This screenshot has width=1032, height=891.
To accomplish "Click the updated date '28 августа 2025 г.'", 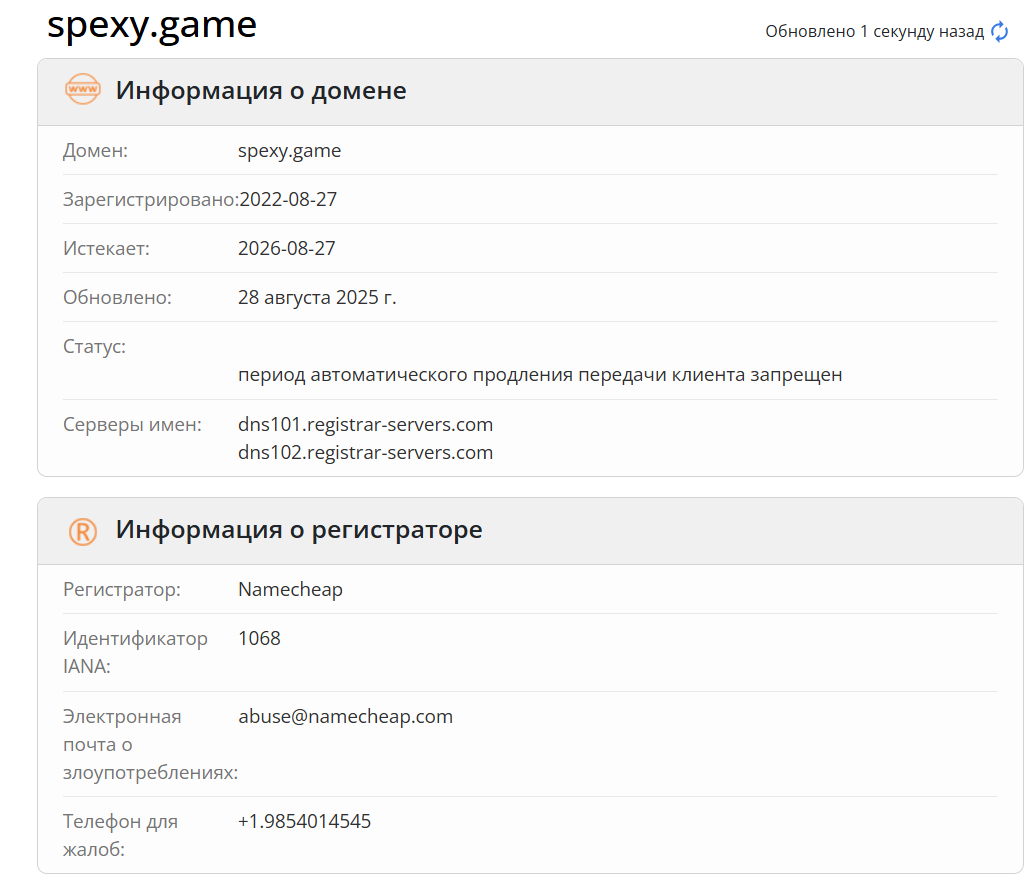I will point(317,297).
